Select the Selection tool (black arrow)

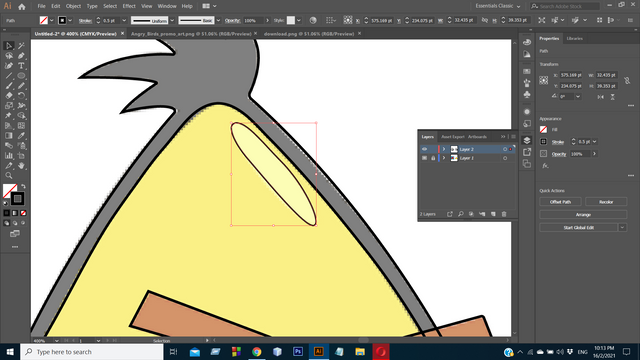[x=9, y=46]
